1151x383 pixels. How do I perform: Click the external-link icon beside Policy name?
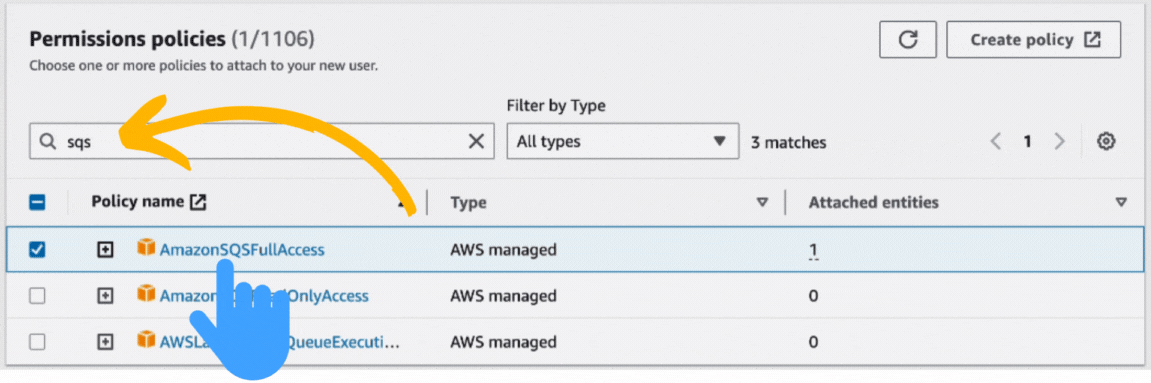[x=197, y=203]
